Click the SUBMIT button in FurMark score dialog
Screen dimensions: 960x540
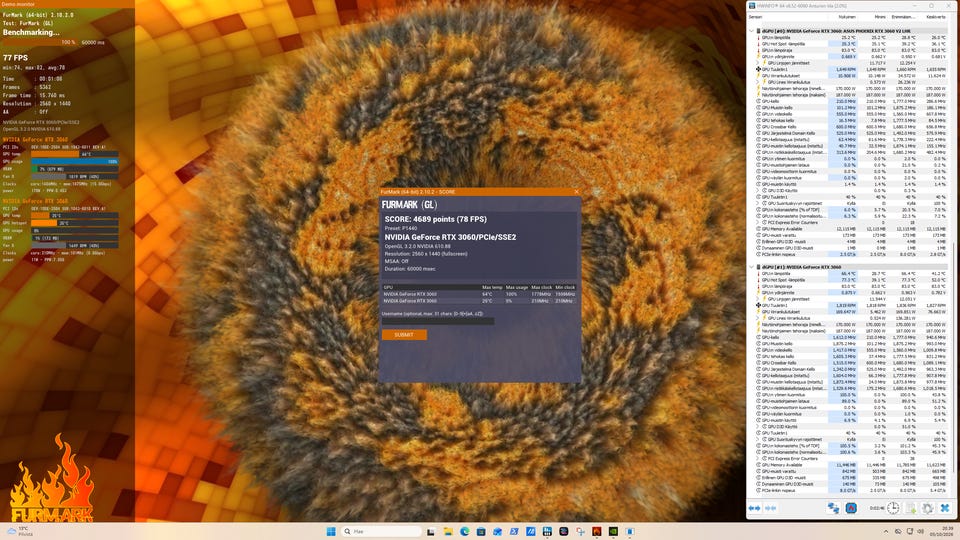(404, 335)
